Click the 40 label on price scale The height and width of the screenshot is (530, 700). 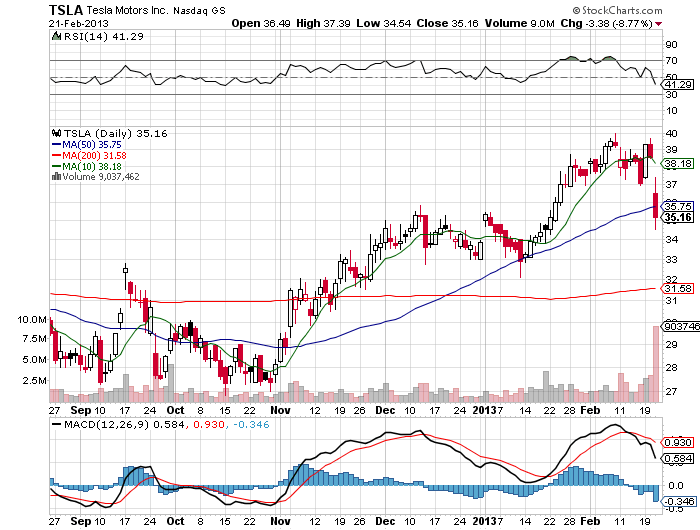[x=671, y=134]
